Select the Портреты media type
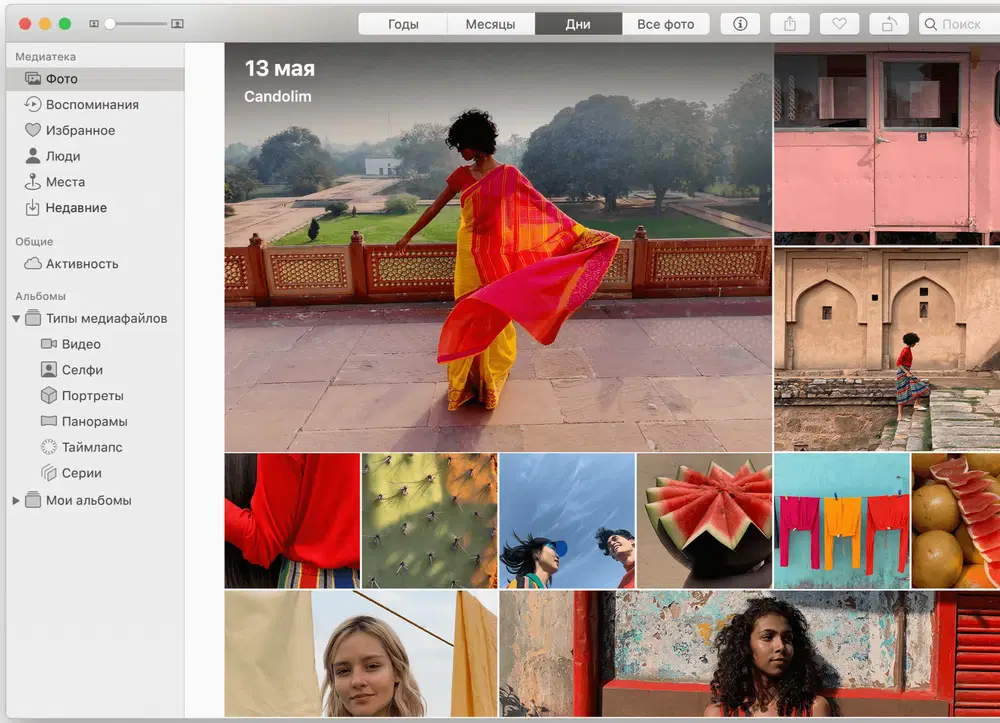This screenshot has height=723, width=1000. click(x=95, y=395)
